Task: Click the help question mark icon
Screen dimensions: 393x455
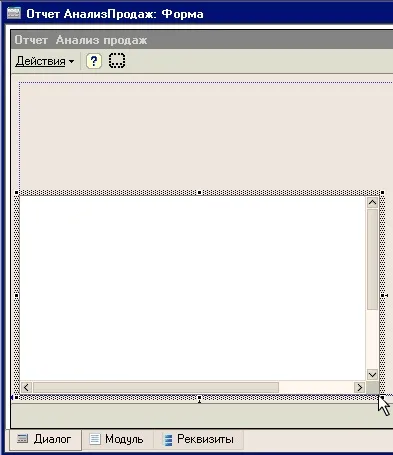Action: point(94,61)
